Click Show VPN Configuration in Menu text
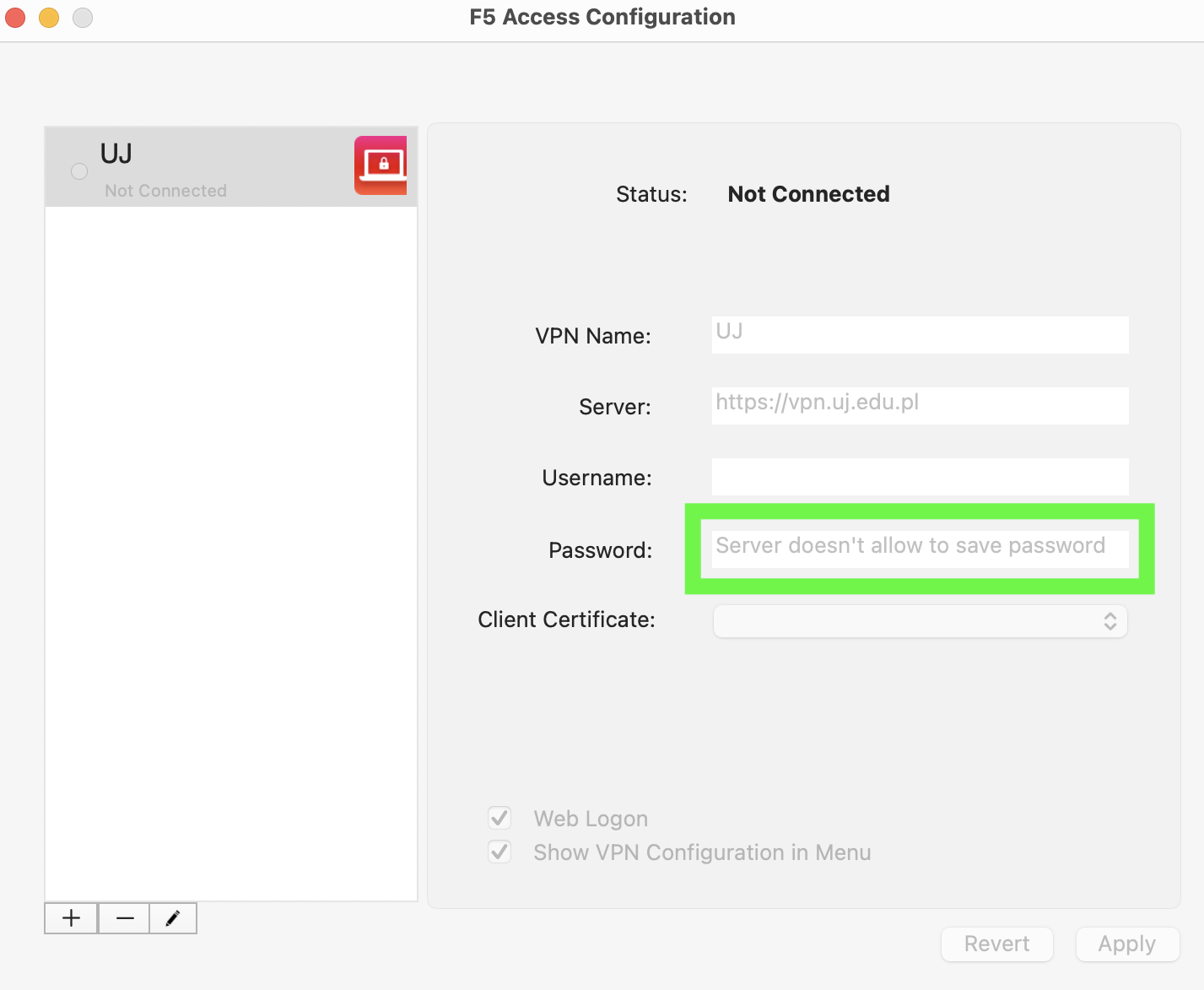 pos(702,852)
